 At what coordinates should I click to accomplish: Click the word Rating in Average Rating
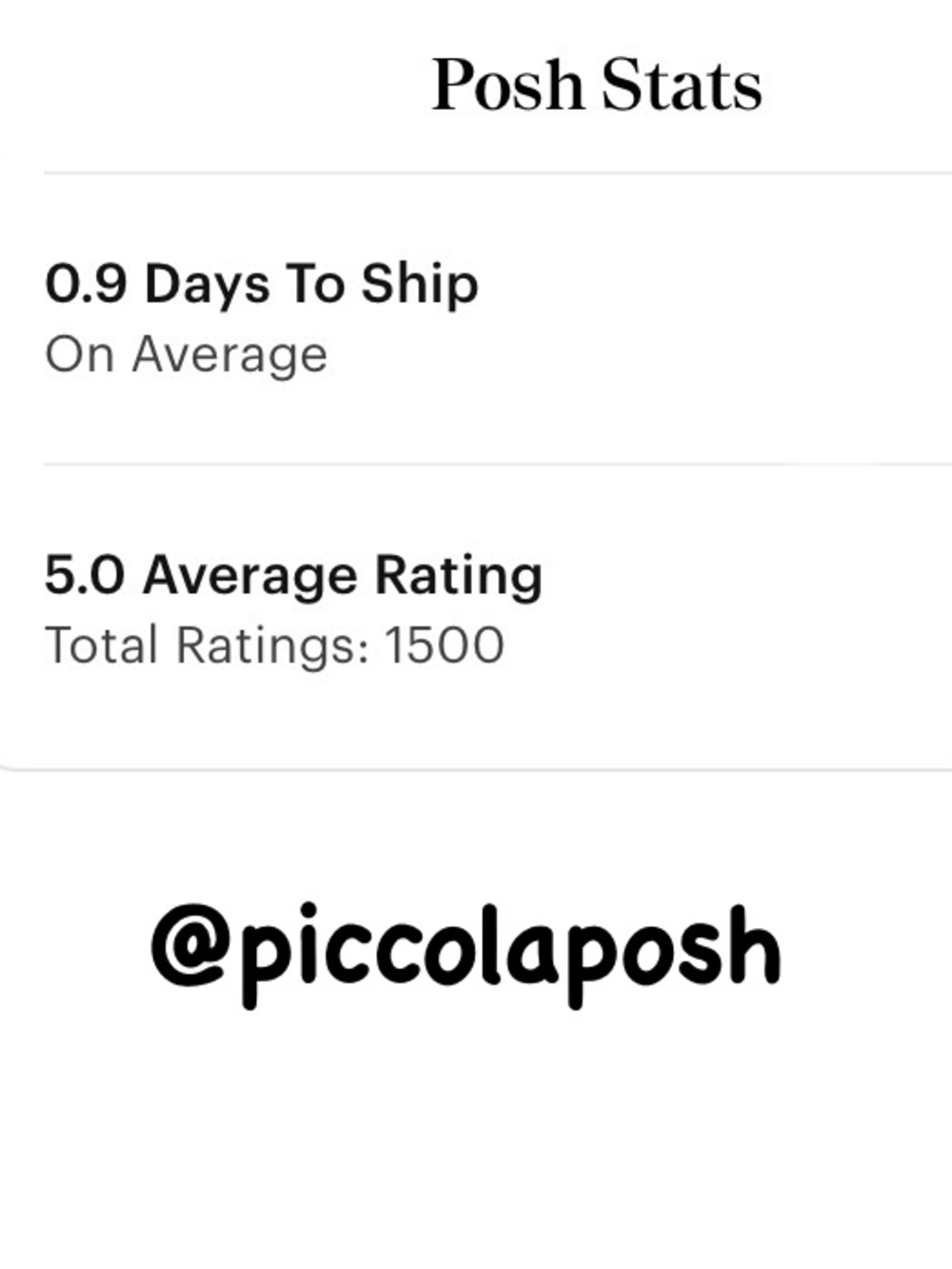click(458, 575)
